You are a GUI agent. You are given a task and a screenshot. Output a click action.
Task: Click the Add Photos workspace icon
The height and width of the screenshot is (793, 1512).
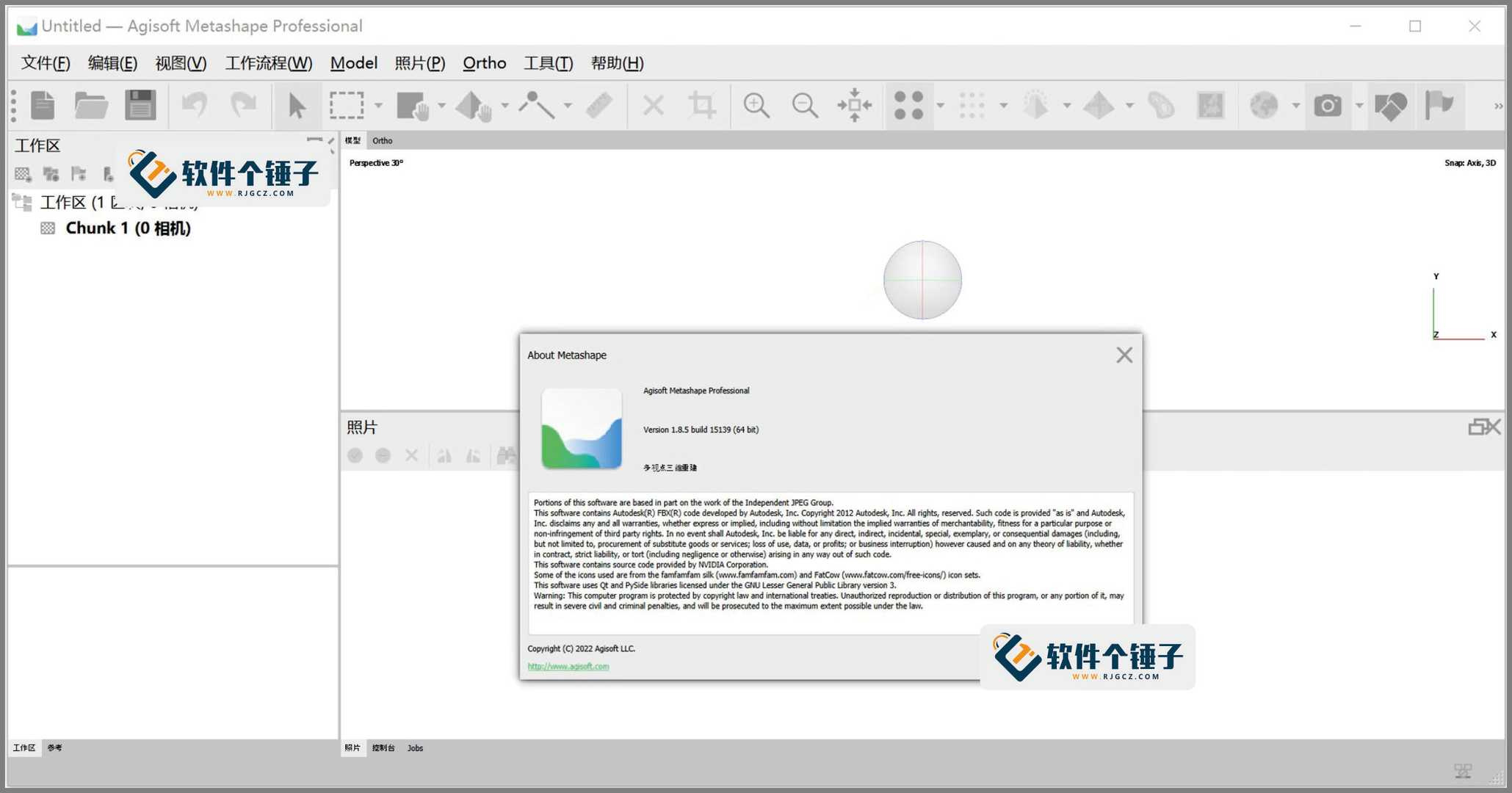pos(51,174)
